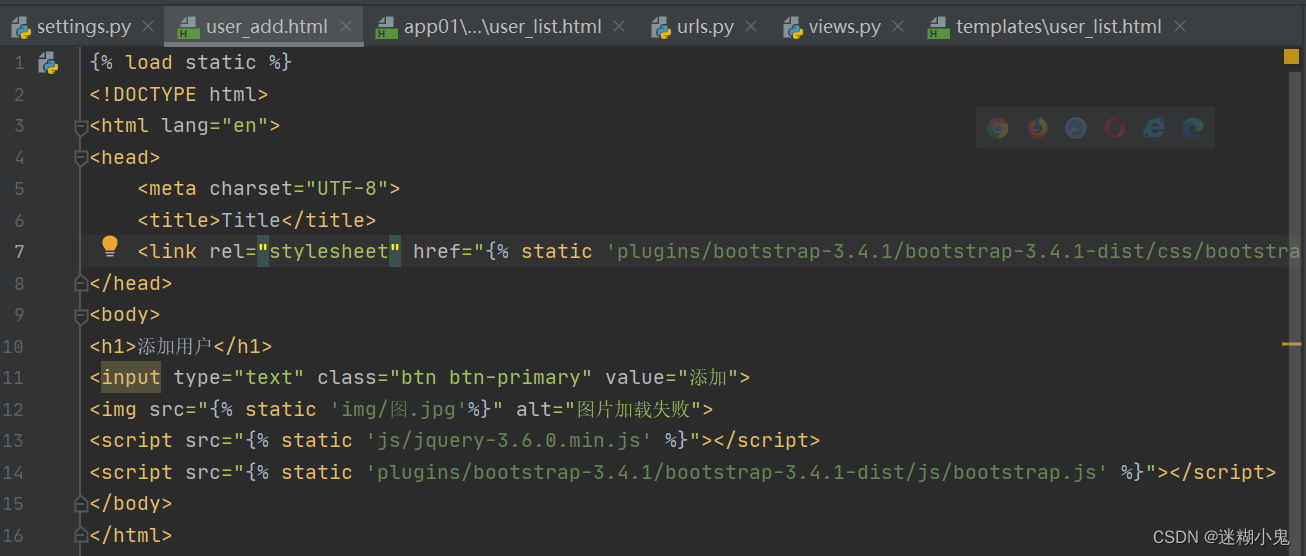Image resolution: width=1306 pixels, height=556 pixels.
Task: Open the page in Internet Explorer
Action: 1154,128
